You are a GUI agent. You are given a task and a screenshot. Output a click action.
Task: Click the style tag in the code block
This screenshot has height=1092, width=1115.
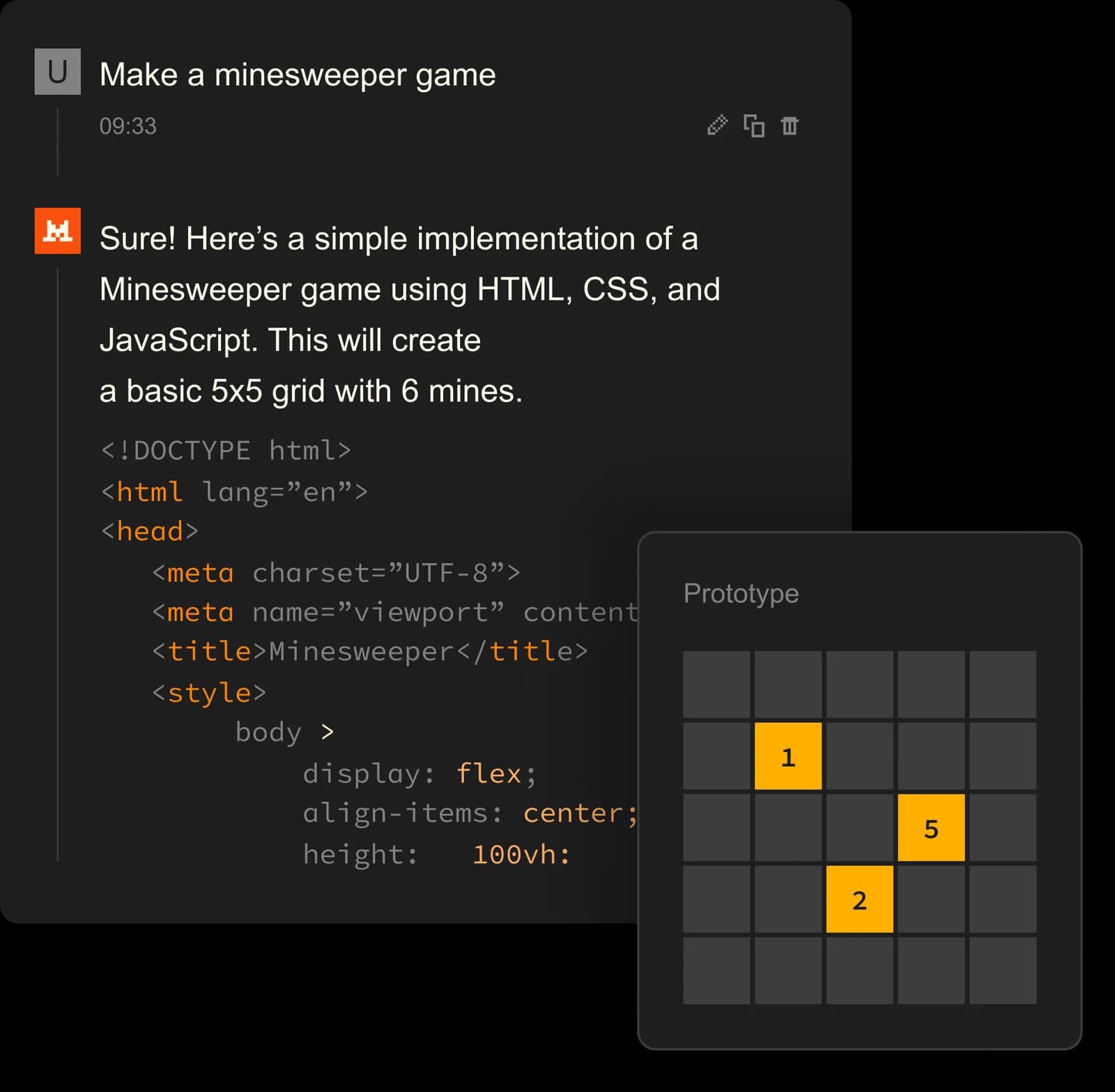pos(208,691)
